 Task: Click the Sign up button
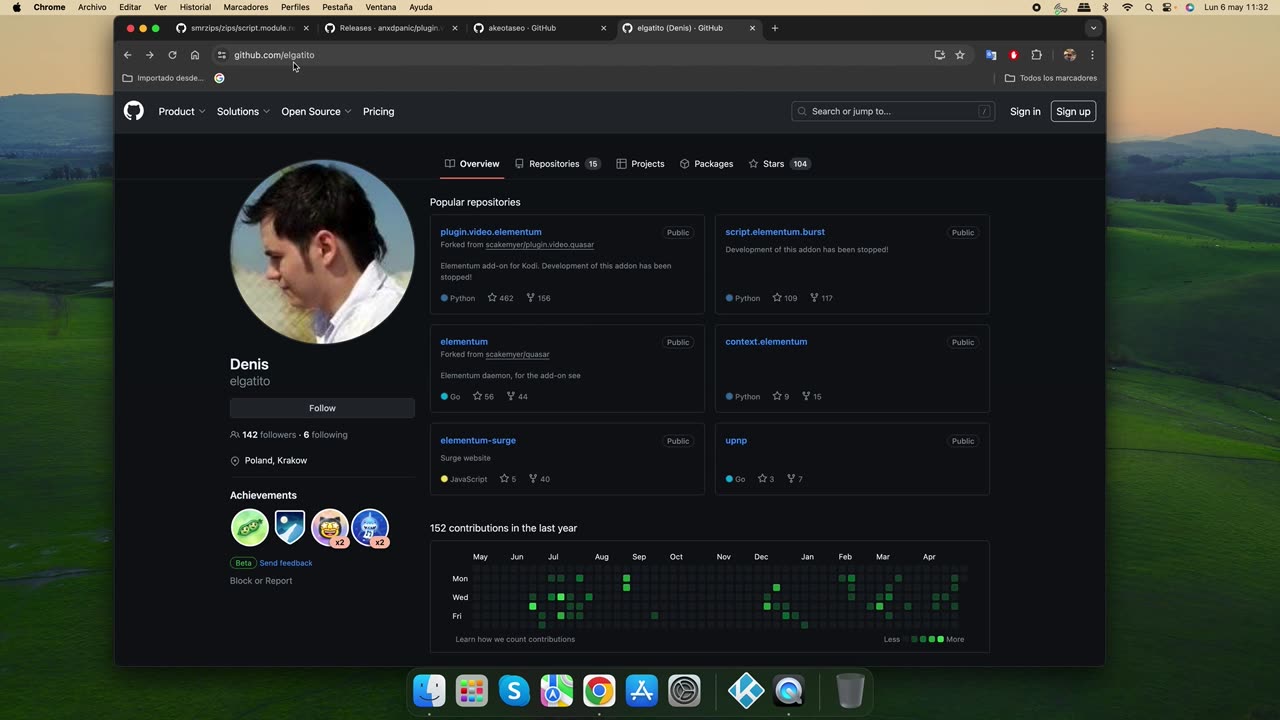click(1073, 111)
